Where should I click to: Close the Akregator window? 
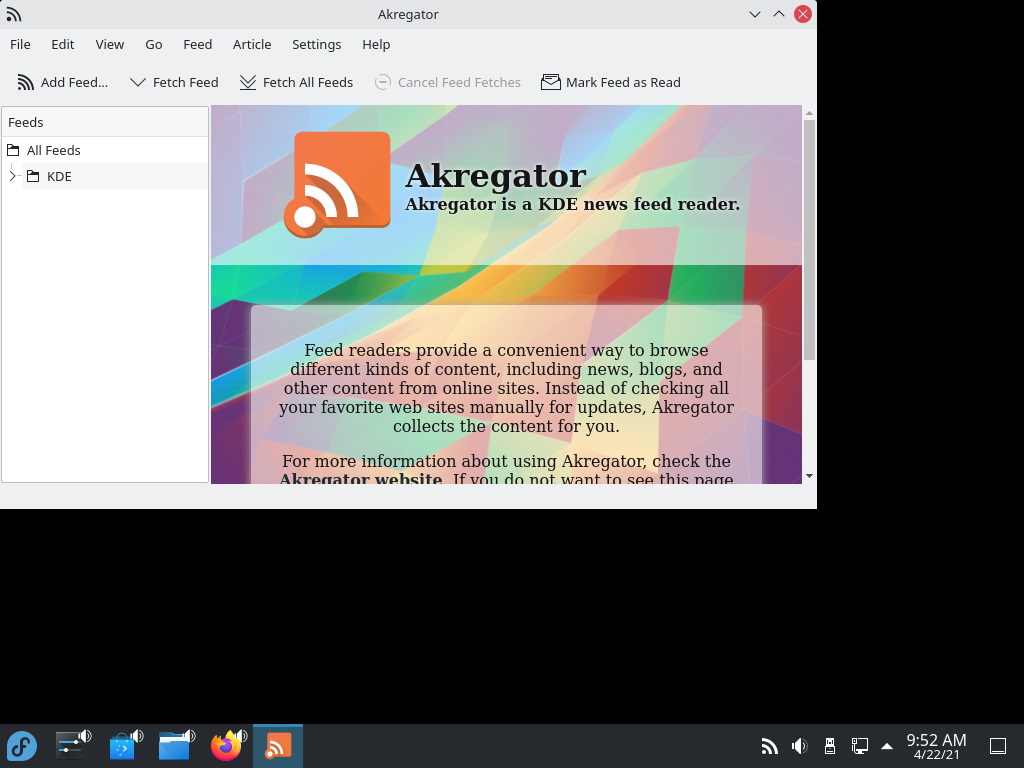[x=803, y=14]
